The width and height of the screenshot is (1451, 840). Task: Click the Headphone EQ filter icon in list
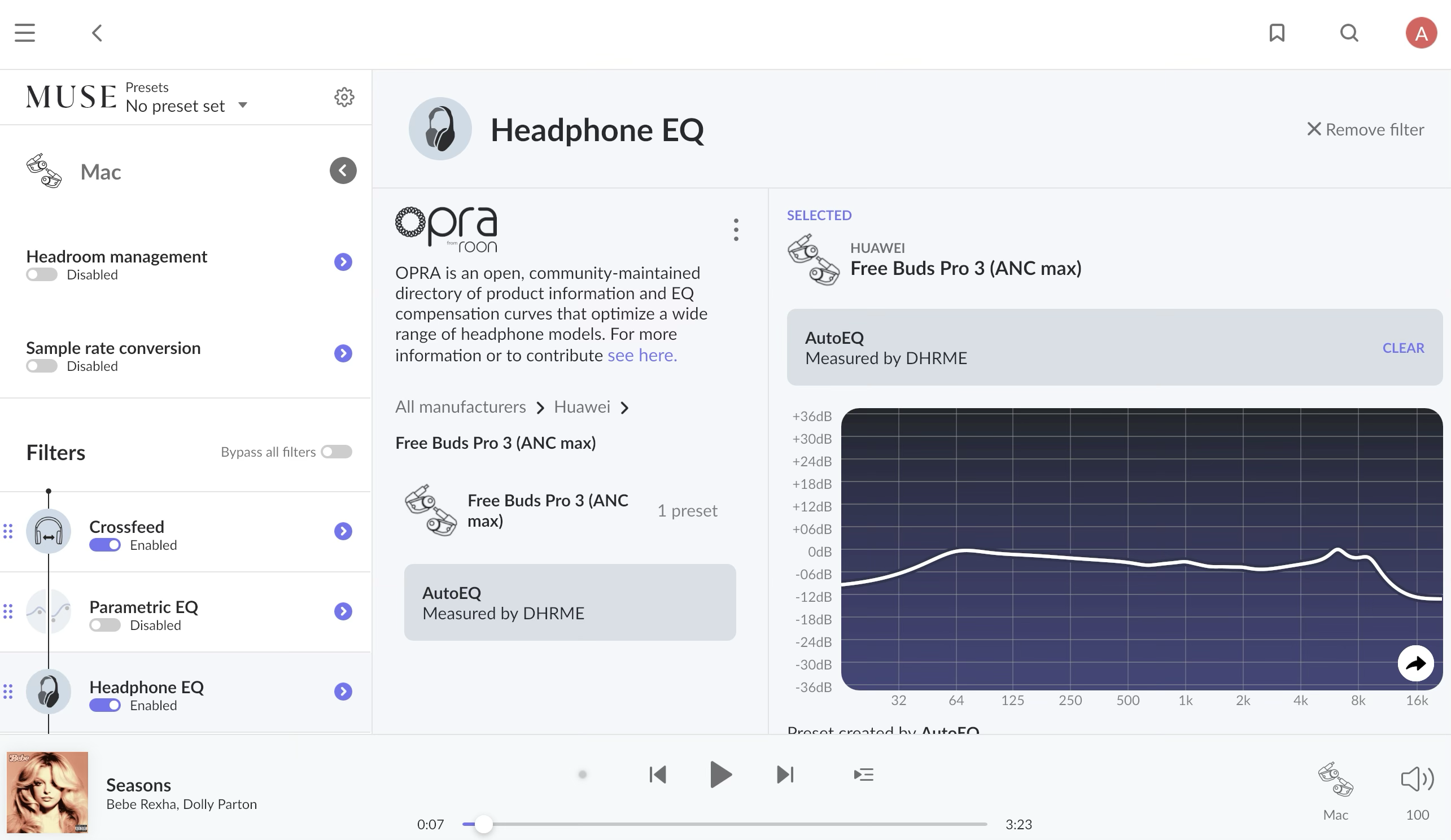(x=49, y=691)
